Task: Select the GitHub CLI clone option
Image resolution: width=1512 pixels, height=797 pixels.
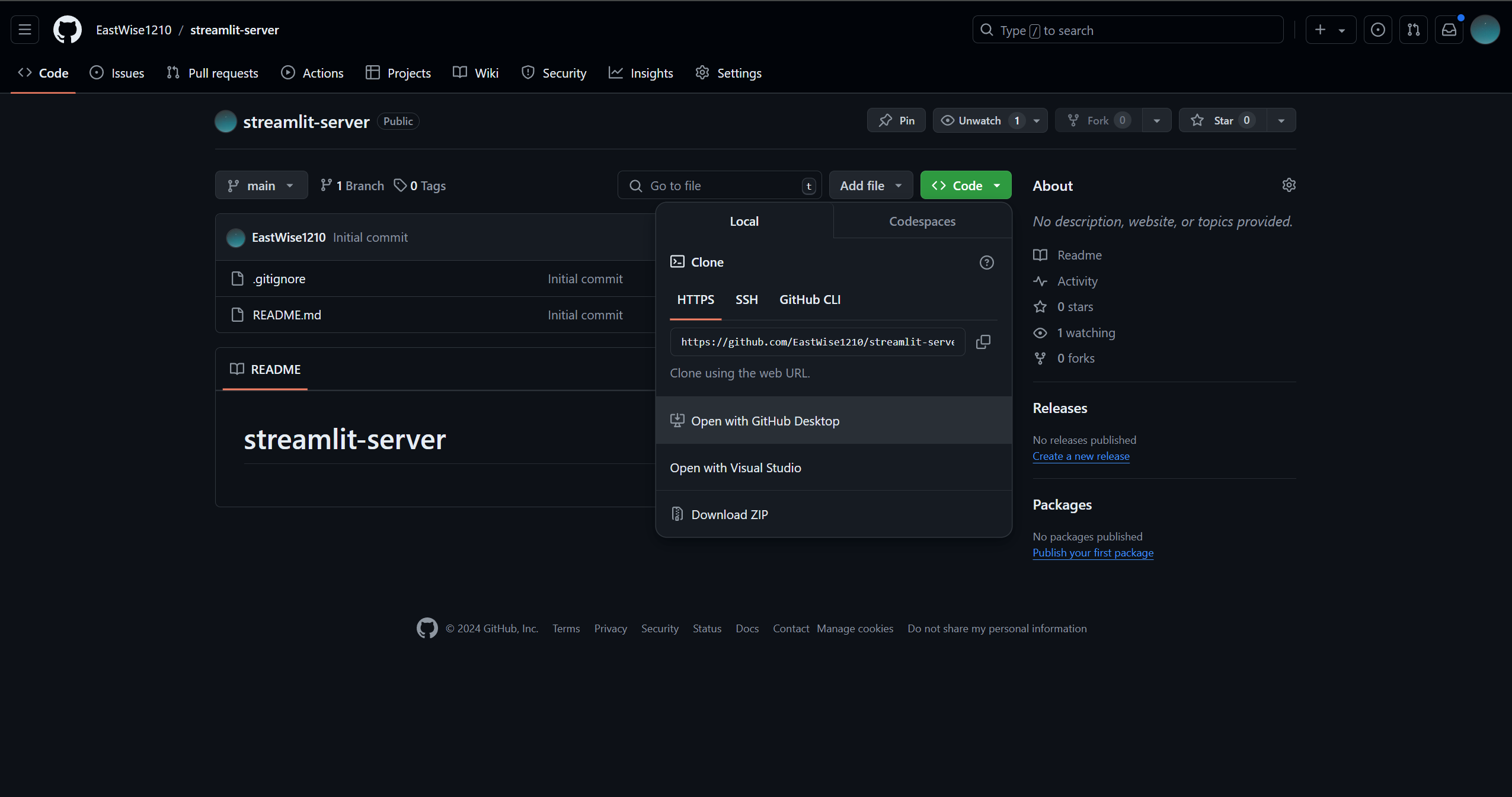Action: pyautogui.click(x=810, y=299)
